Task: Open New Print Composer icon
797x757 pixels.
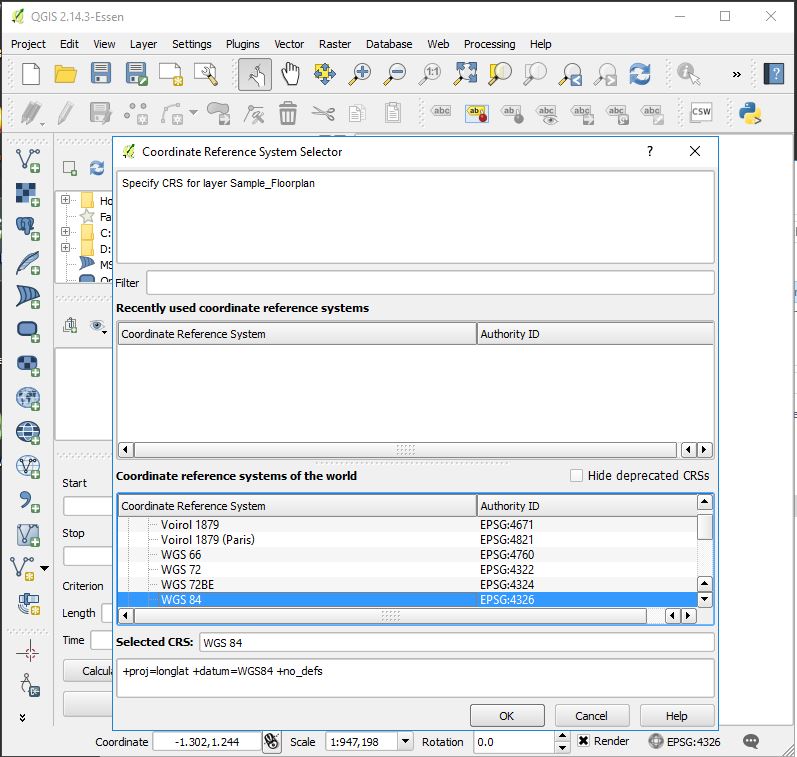Action: point(171,74)
